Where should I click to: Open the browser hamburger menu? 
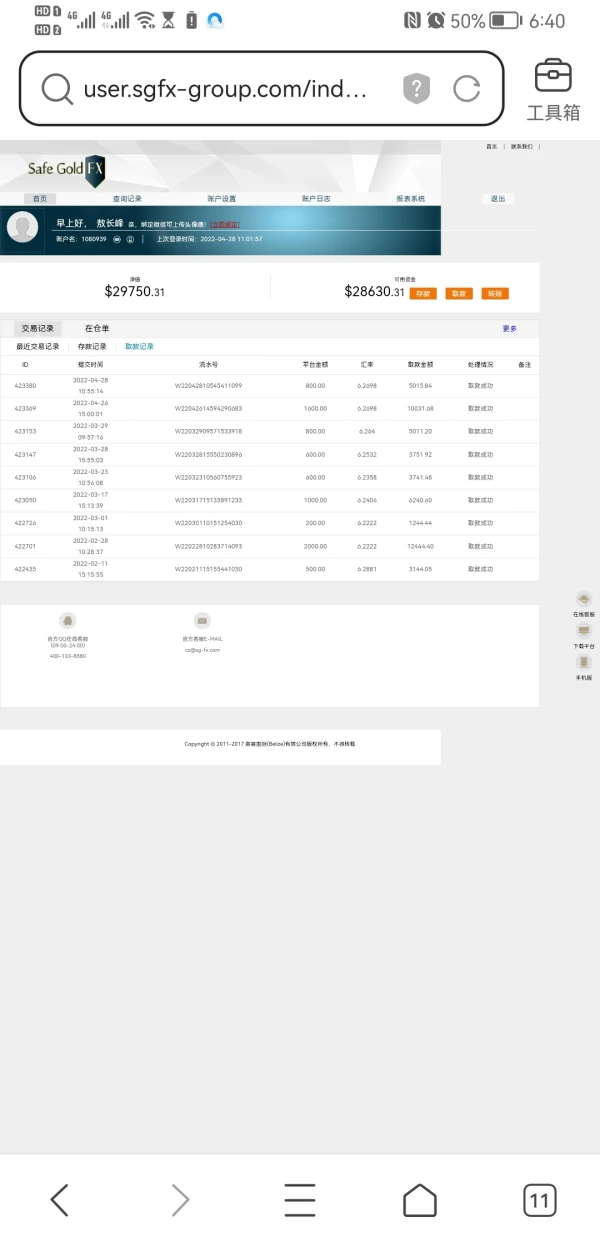(300, 1199)
